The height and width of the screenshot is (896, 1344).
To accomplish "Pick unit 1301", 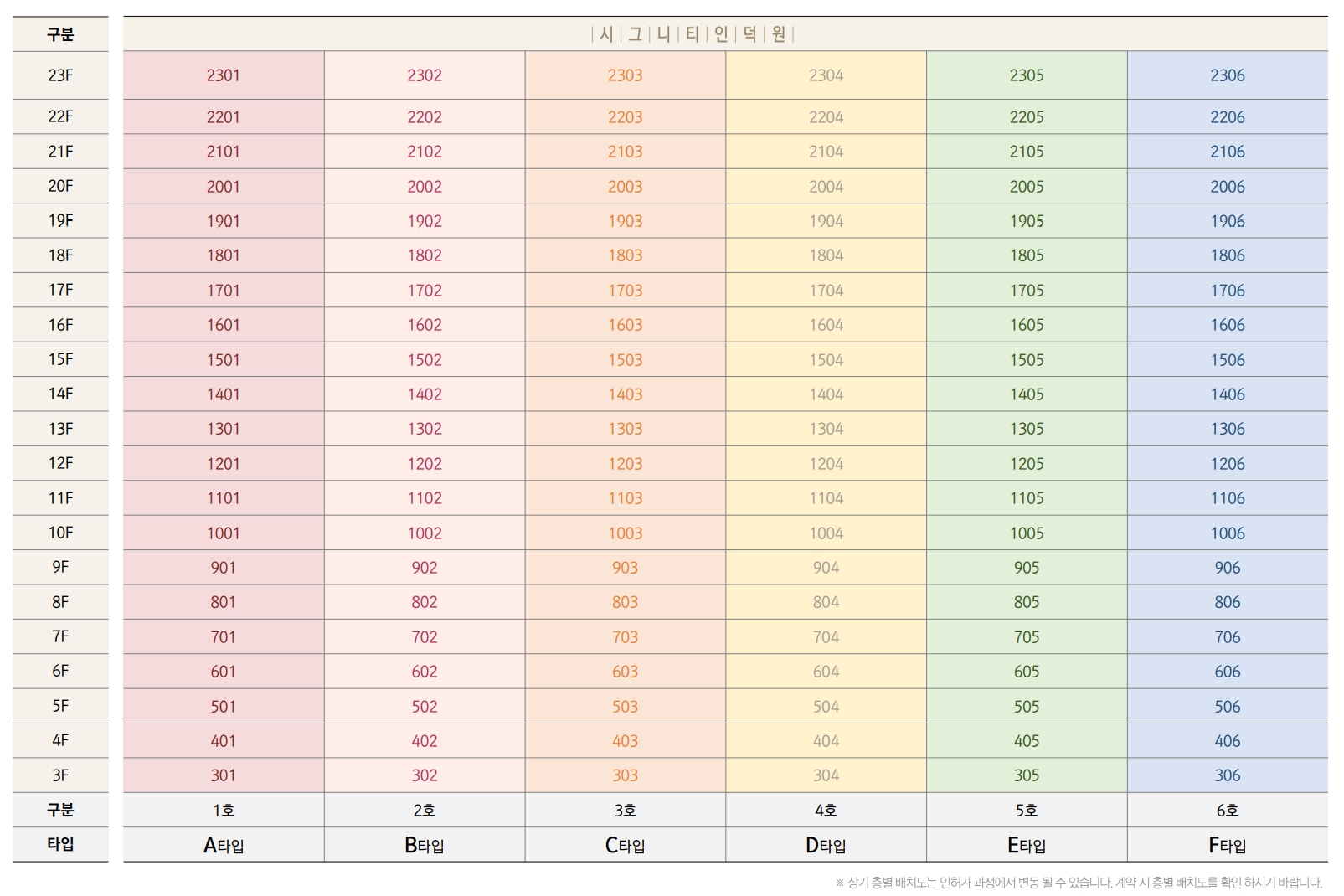I will (x=224, y=429).
